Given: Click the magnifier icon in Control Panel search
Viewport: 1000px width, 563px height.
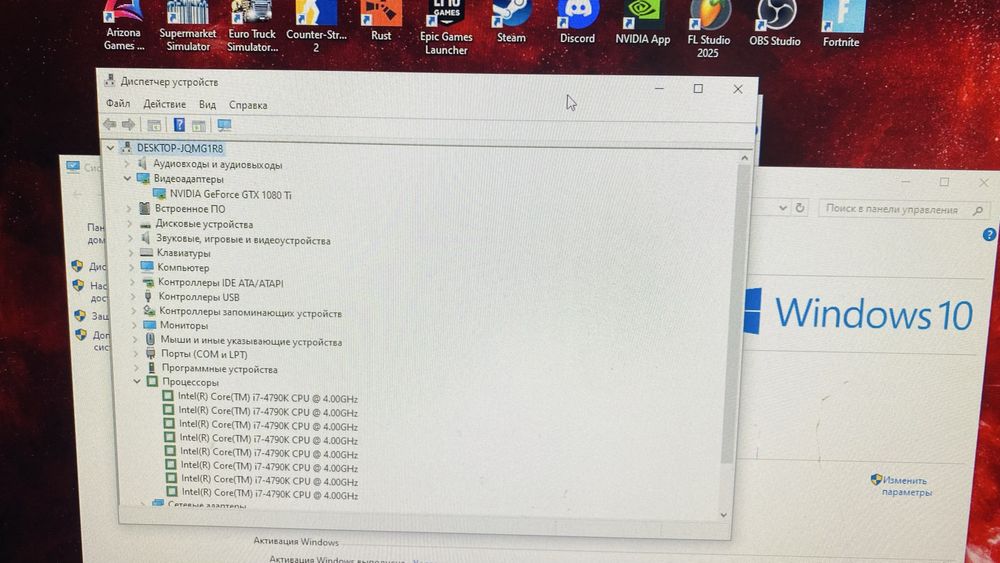Looking at the screenshot, I should point(978,210).
